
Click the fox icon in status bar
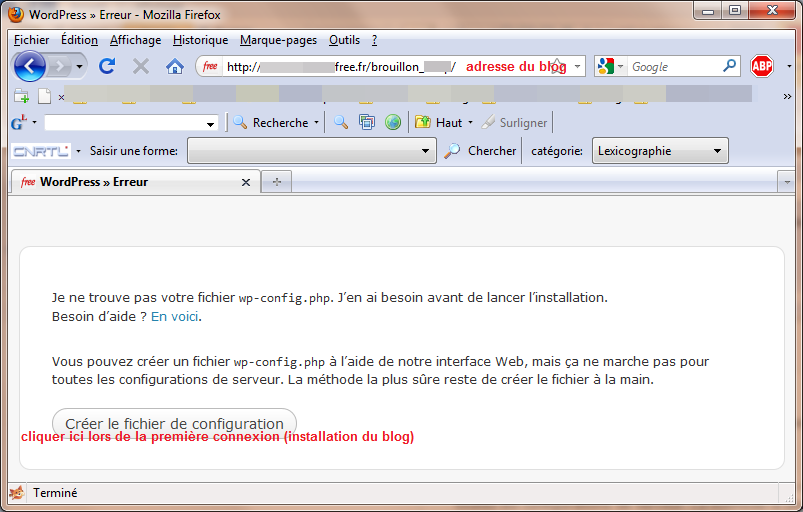click(17, 493)
